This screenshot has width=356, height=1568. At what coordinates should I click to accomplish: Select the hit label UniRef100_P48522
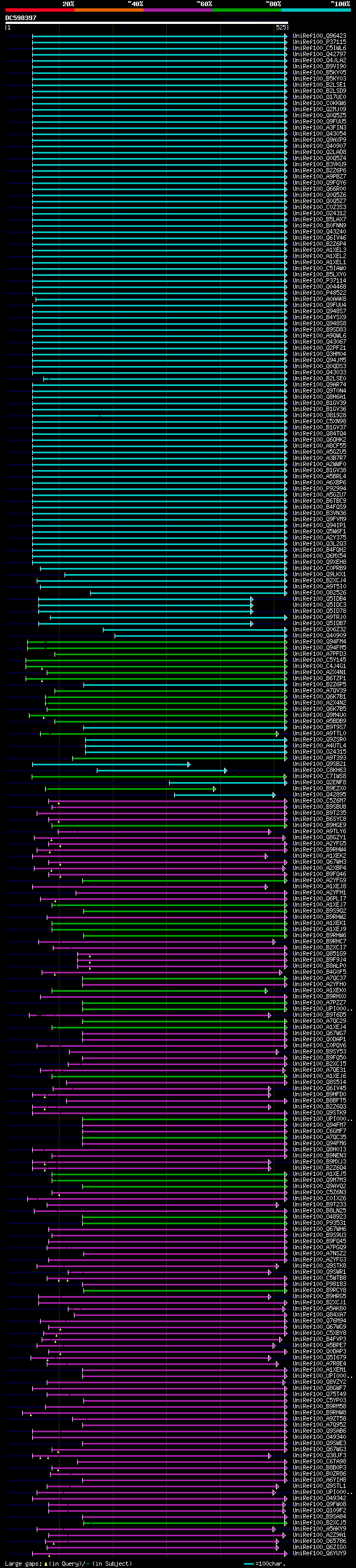click(319, 293)
